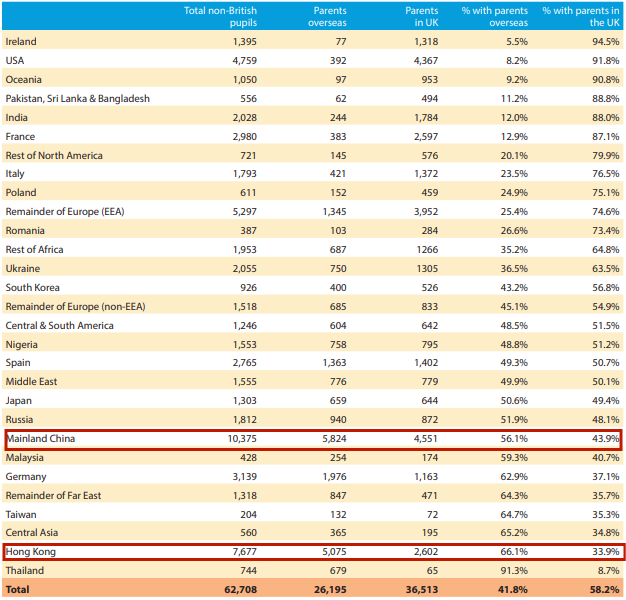Select the India row label

(x=16, y=117)
